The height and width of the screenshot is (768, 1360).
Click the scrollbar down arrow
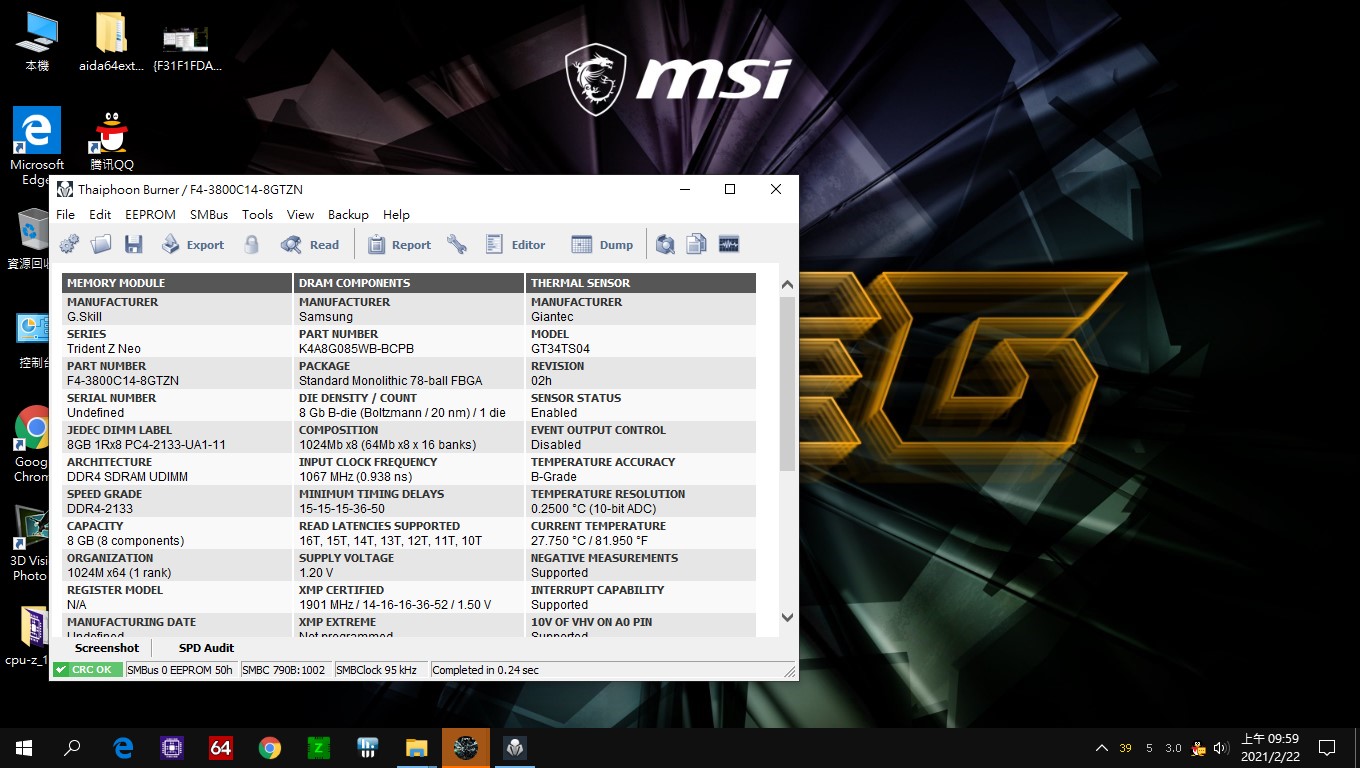[x=787, y=618]
